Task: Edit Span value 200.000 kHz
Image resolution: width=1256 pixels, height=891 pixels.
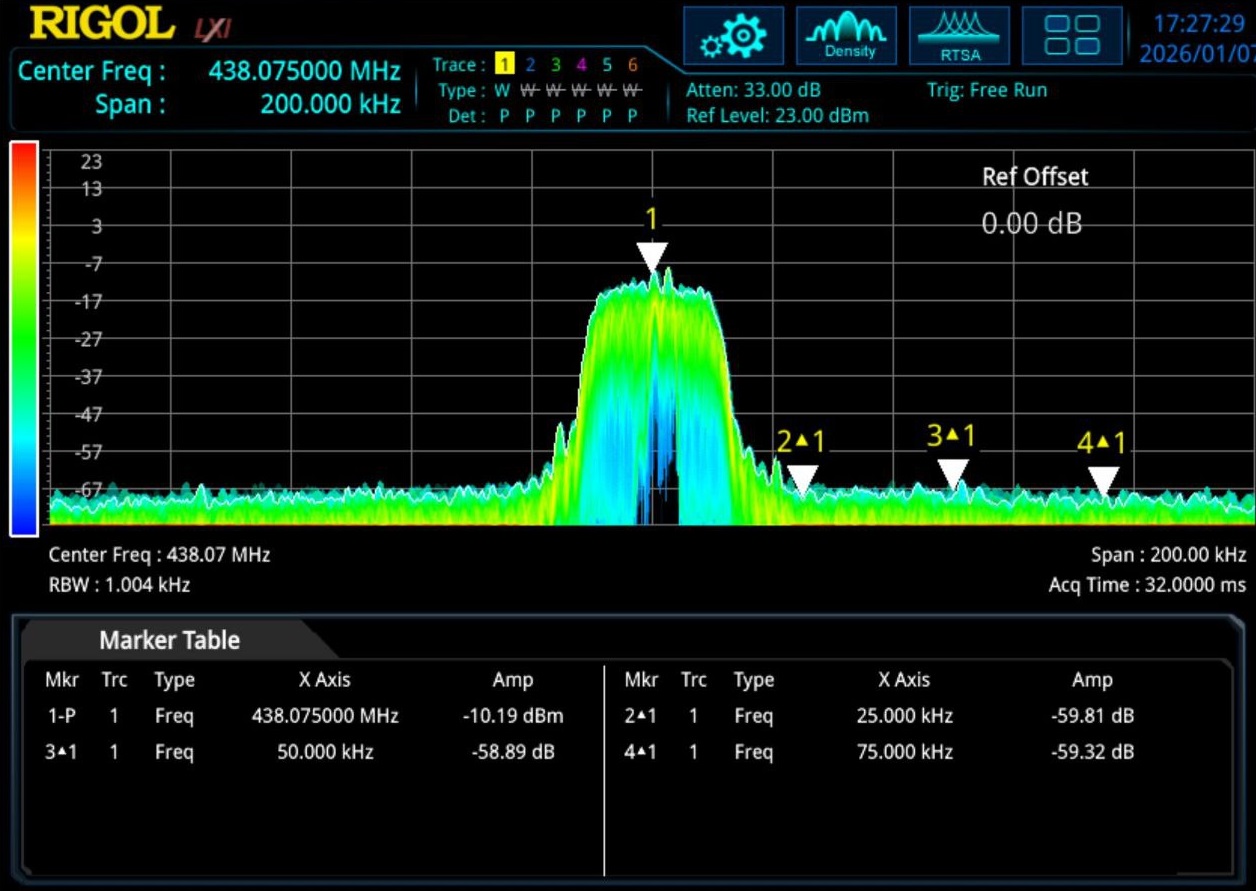Action: 330,104
